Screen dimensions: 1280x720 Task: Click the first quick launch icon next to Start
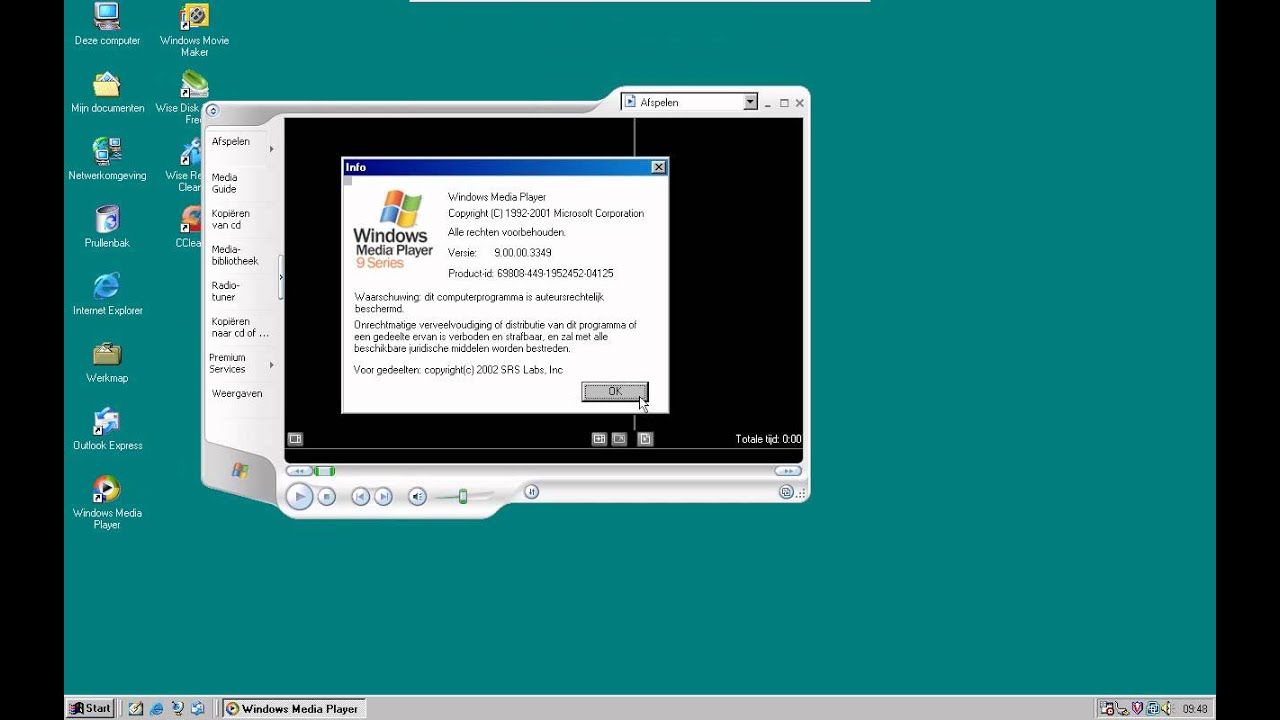pos(136,708)
